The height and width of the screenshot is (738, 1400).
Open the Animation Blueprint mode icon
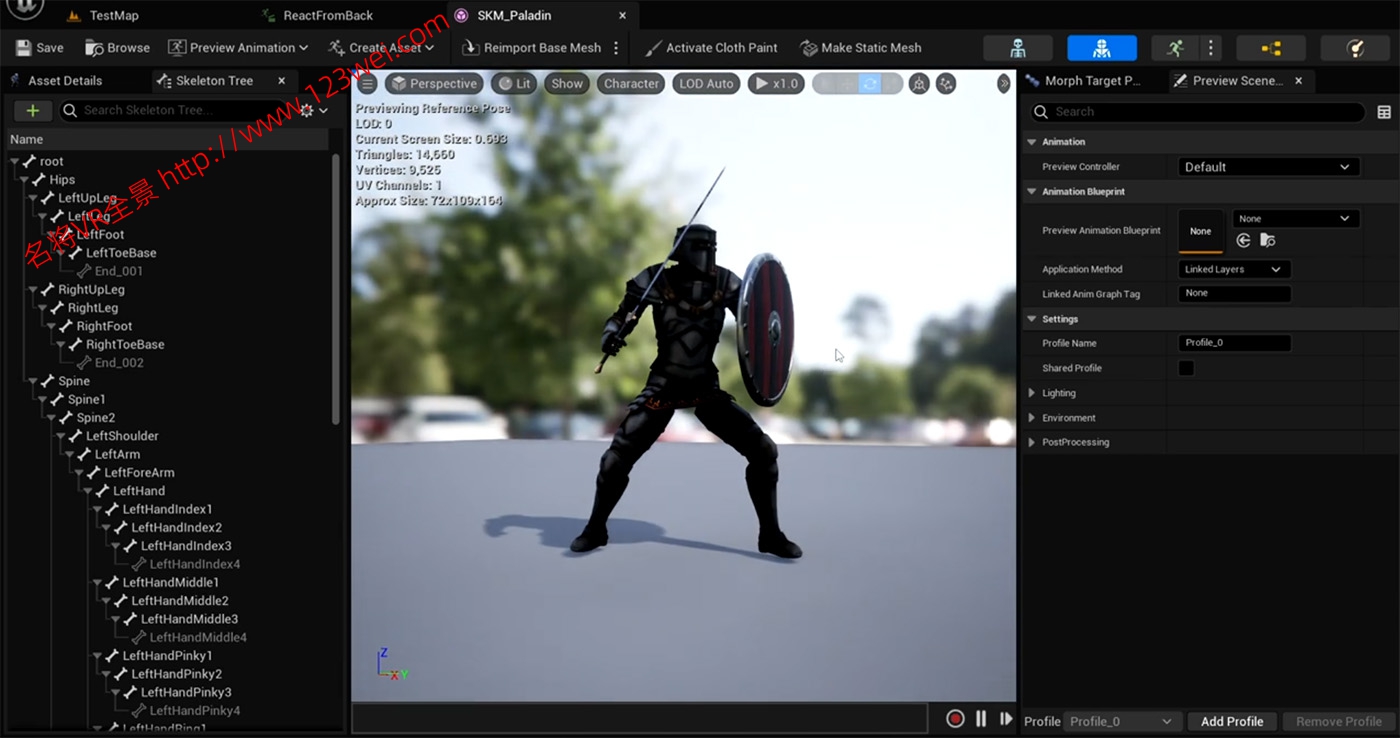tap(1270, 48)
